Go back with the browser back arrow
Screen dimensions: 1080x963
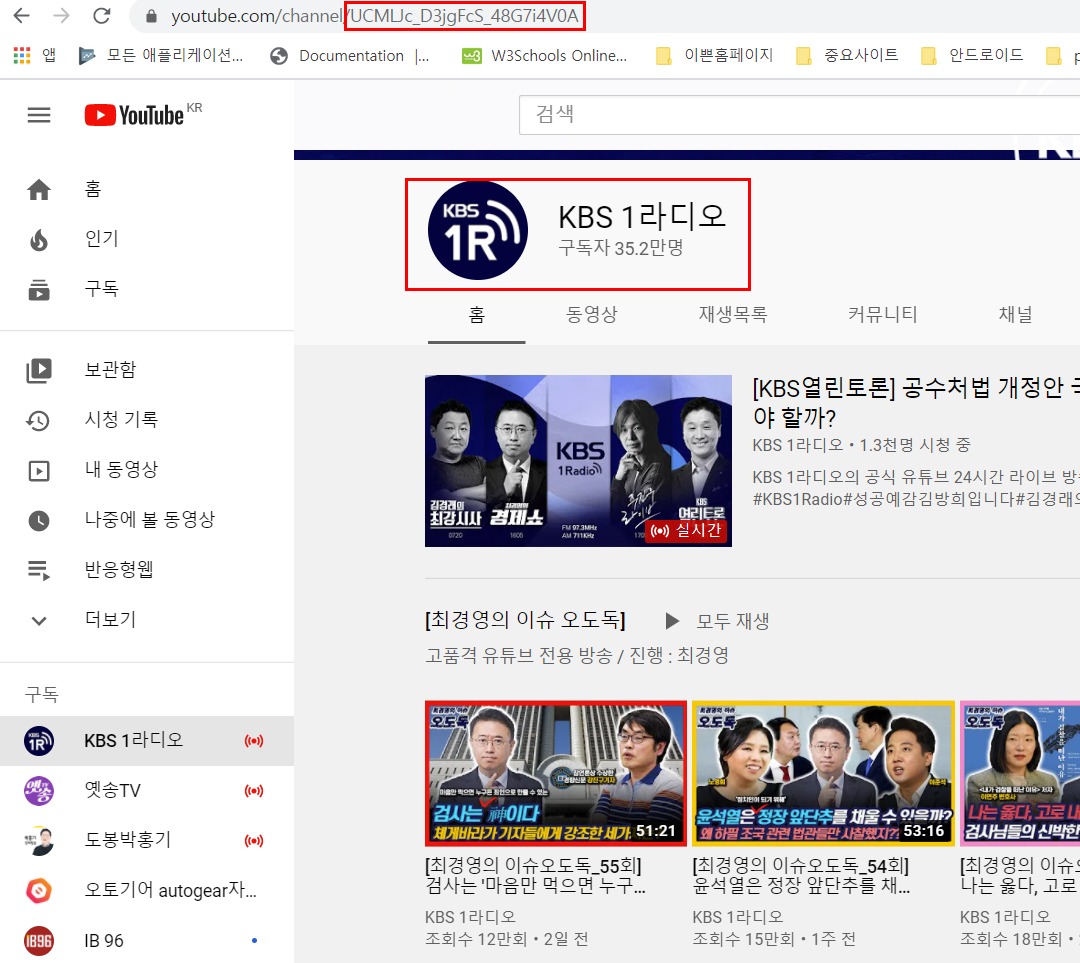(x=21, y=16)
